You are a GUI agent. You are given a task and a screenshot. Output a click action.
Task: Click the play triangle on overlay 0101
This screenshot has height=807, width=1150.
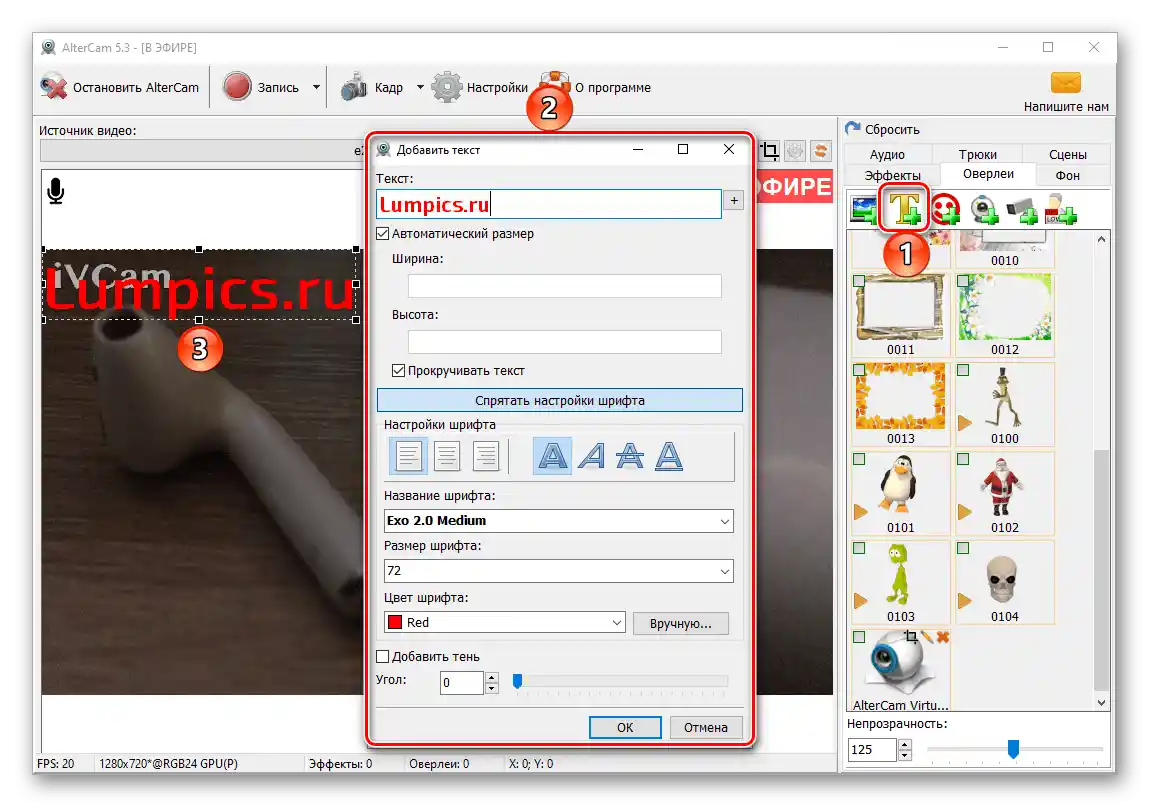pyautogui.click(x=861, y=511)
